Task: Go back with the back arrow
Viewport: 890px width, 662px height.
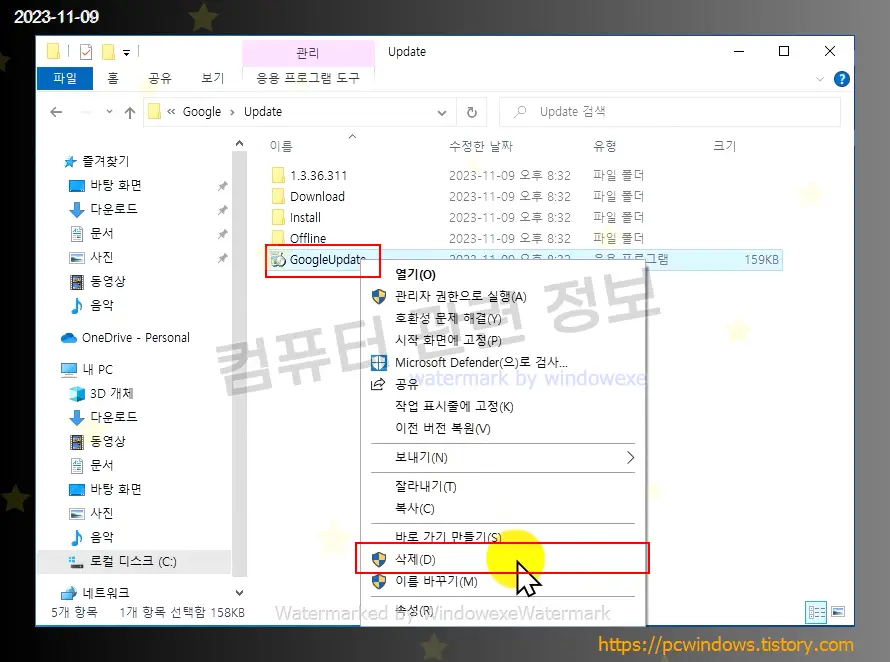Action: 56,112
